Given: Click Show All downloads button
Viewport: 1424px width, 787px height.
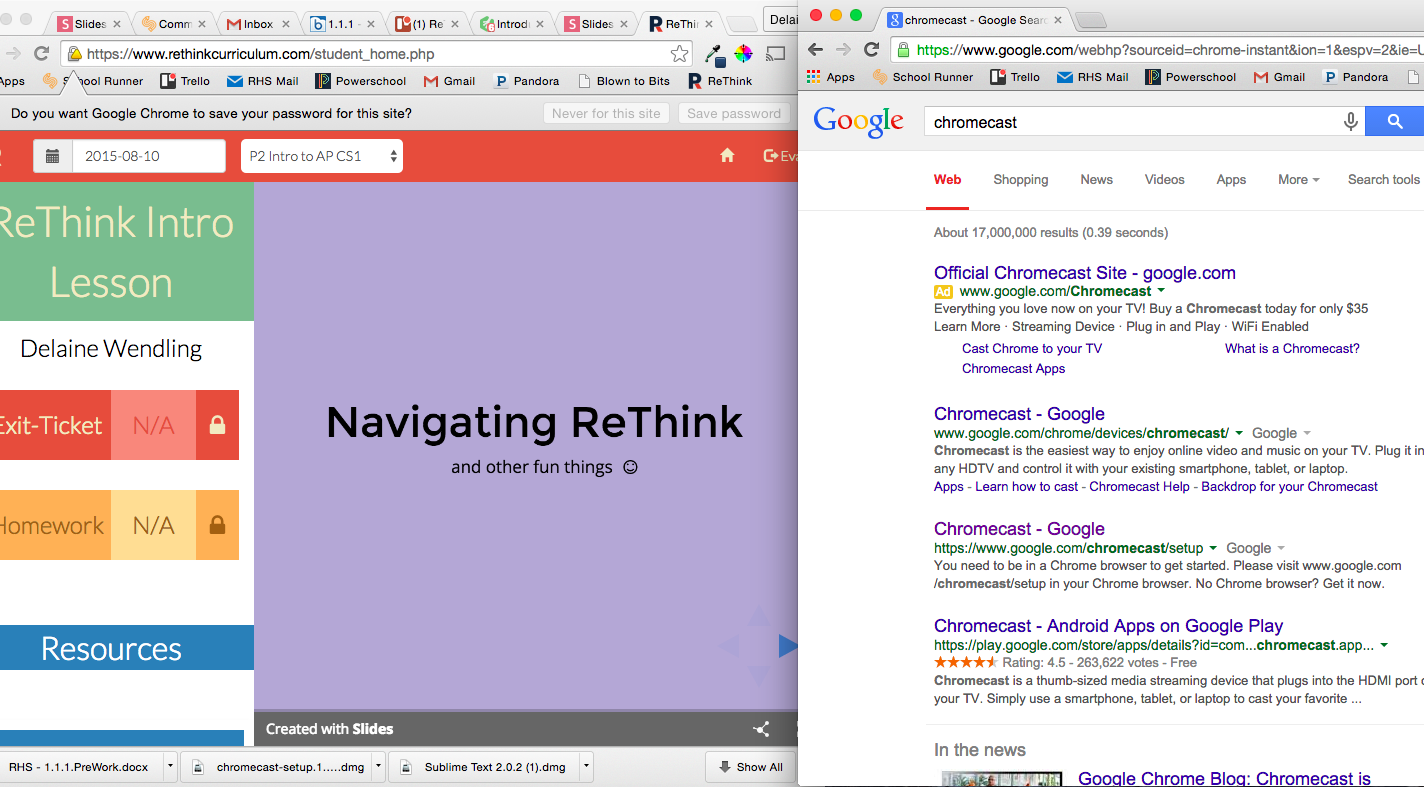Looking at the screenshot, I should 750,767.
